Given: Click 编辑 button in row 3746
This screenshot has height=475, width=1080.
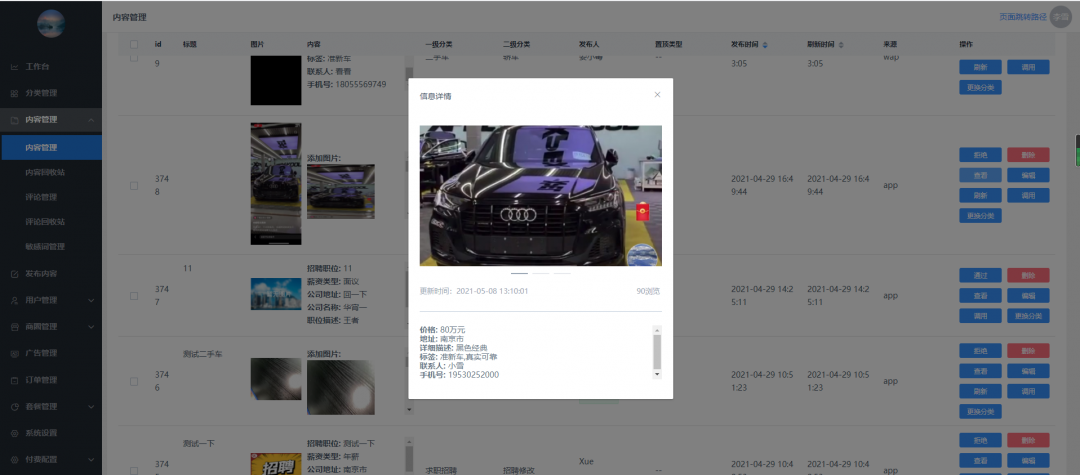Looking at the screenshot, I should [1028, 371].
